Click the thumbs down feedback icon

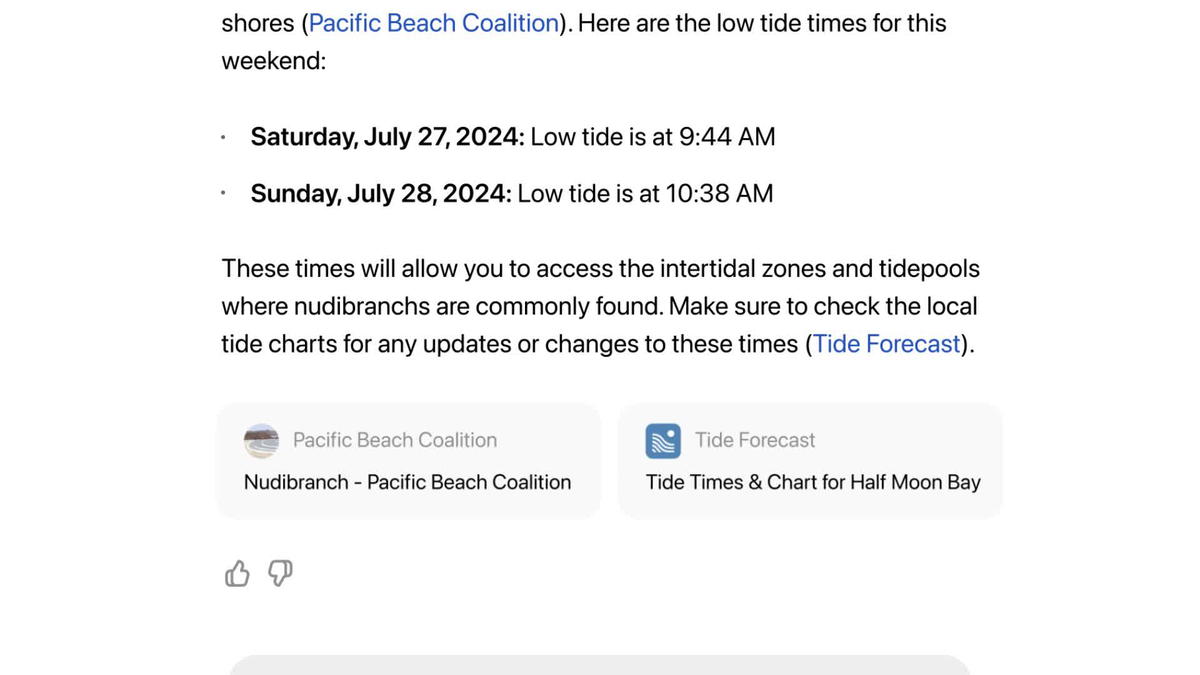[281, 573]
